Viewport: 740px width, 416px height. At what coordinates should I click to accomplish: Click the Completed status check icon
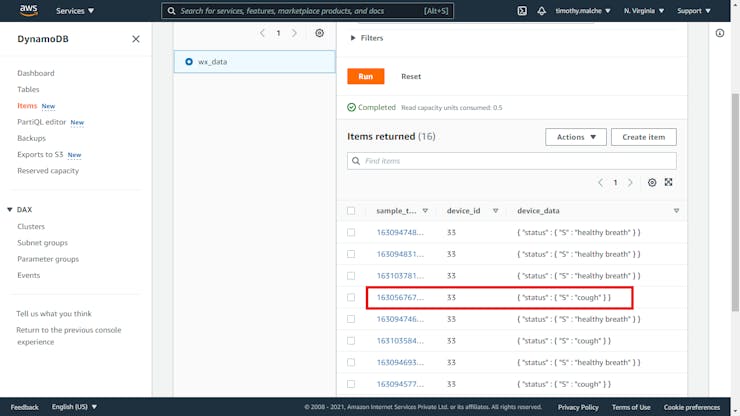(x=351, y=108)
